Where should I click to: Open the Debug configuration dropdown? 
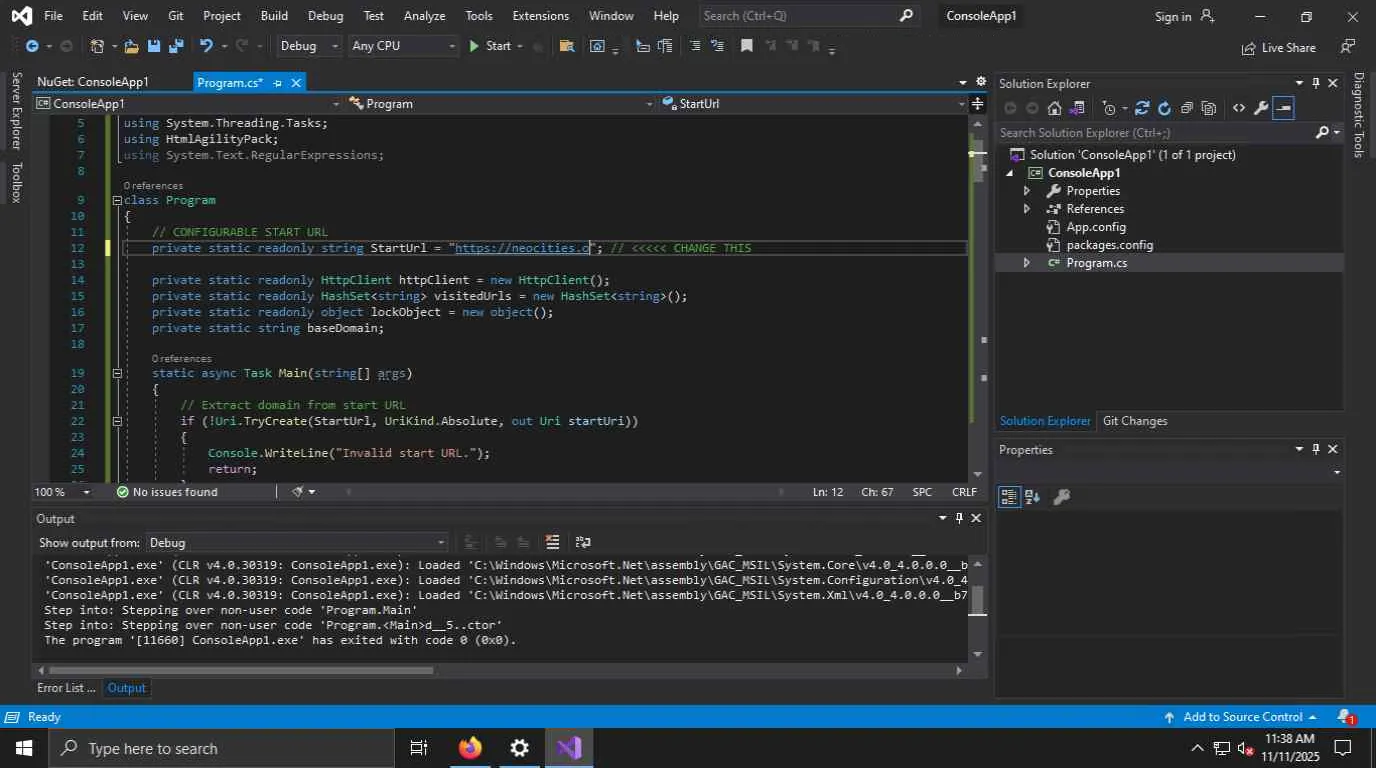(x=309, y=46)
